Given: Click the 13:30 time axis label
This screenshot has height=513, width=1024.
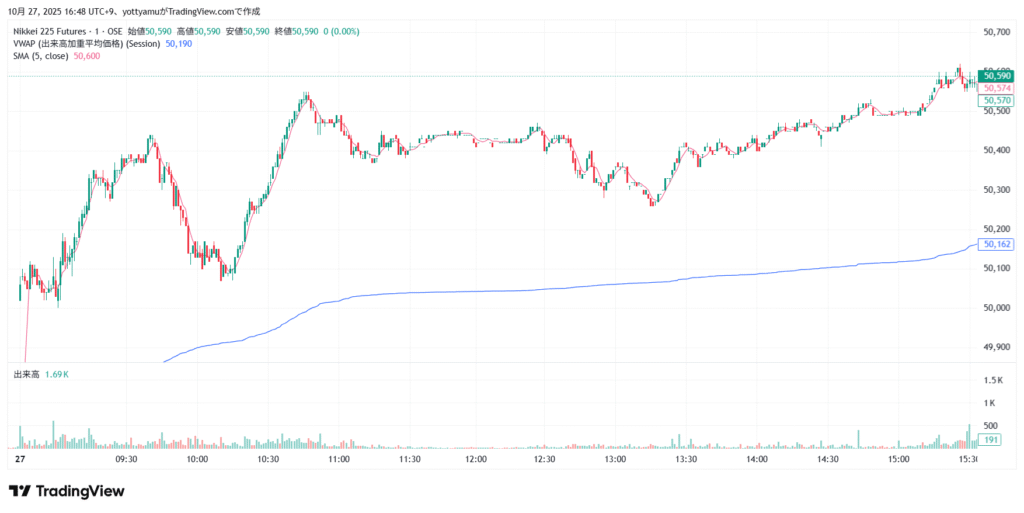Looking at the screenshot, I should [x=686, y=459].
